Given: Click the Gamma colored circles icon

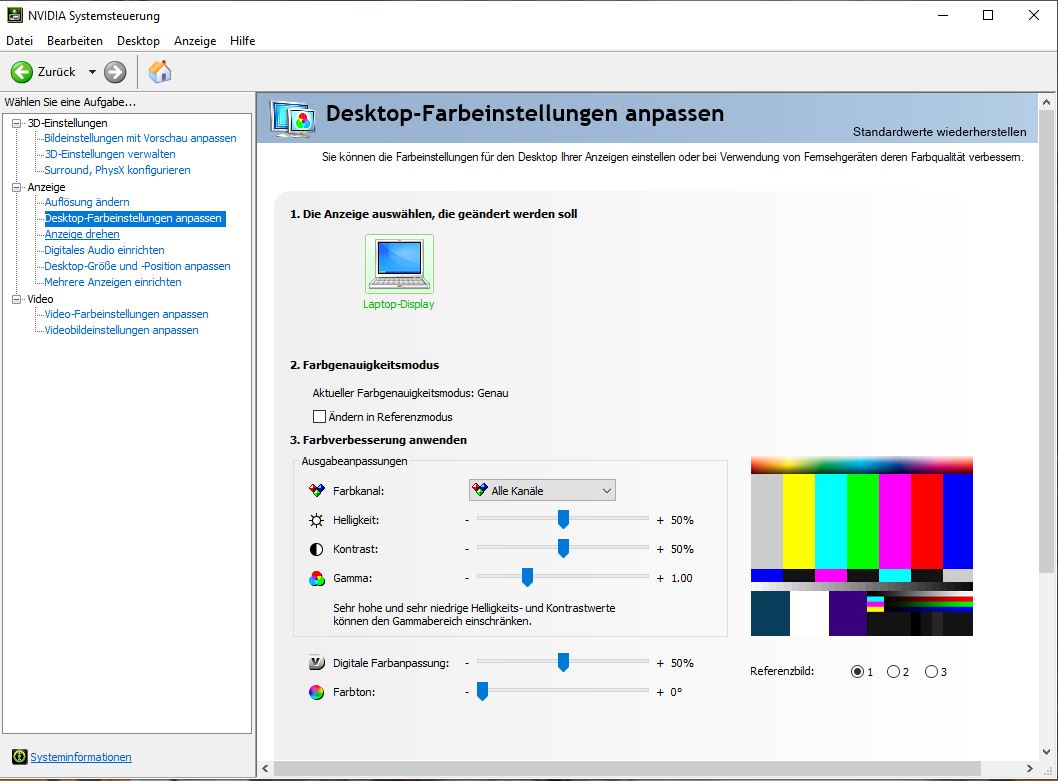Looking at the screenshot, I should pos(316,578).
